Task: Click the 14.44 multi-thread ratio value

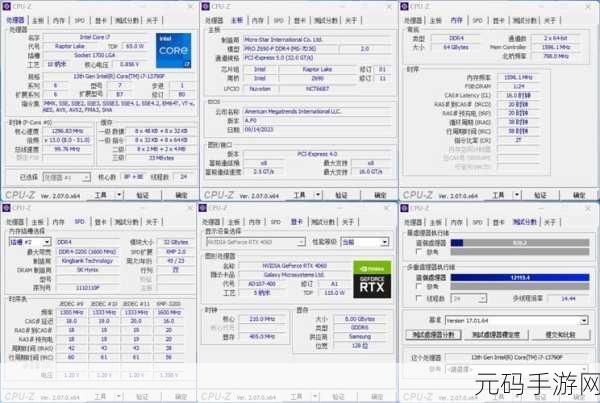Action: (x=569, y=298)
